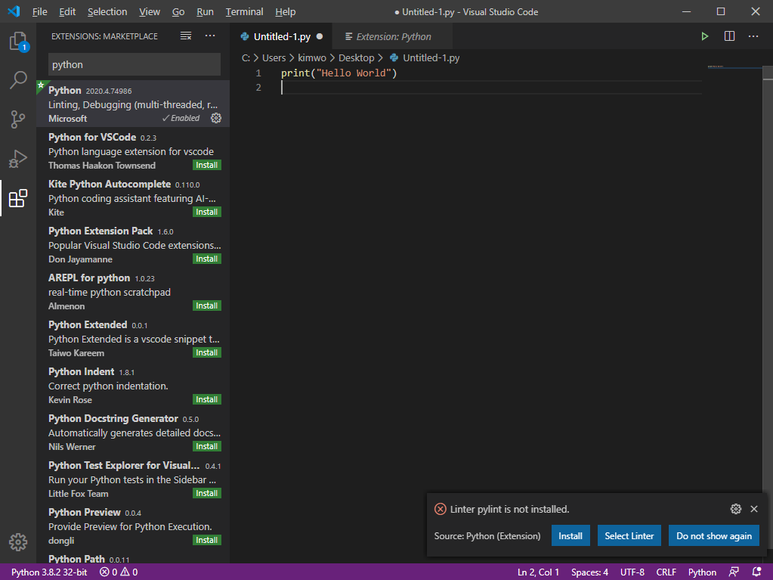773x580 pixels.
Task: Change end of line via CRLF
Action: (666, 572)
